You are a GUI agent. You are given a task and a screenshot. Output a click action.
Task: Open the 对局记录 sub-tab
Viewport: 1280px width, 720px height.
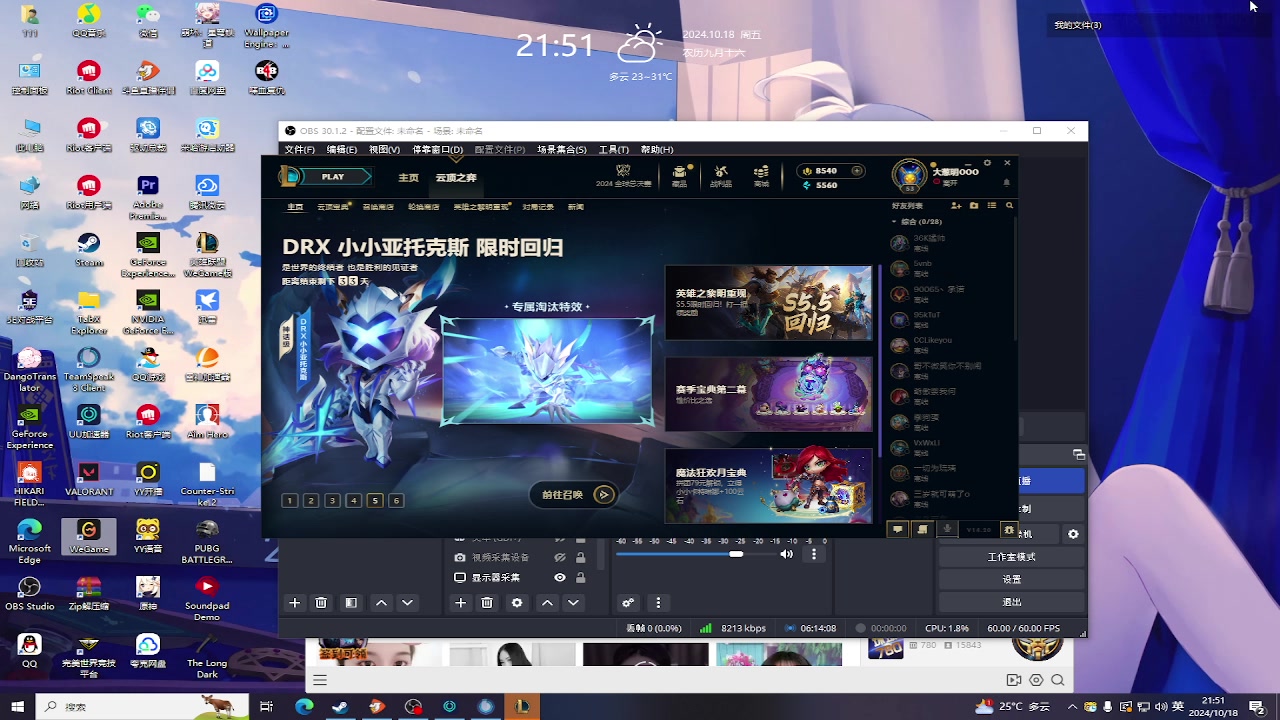point(538,207)
